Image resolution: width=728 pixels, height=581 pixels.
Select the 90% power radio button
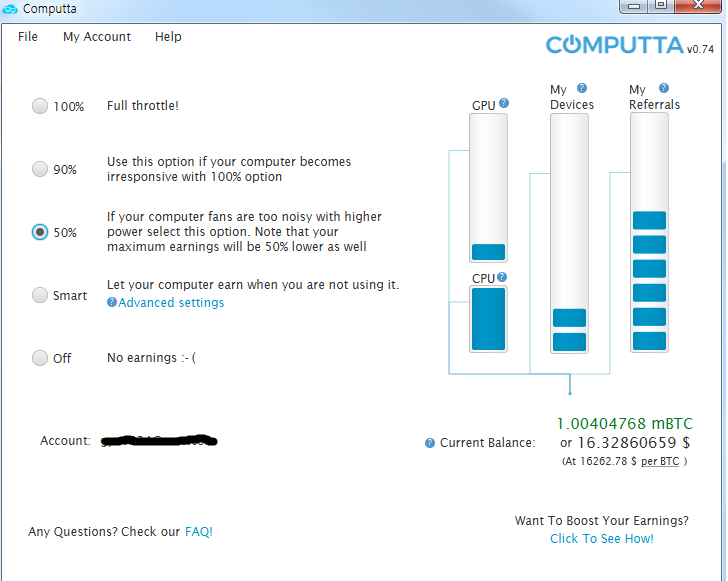click(x=40, y=169)
